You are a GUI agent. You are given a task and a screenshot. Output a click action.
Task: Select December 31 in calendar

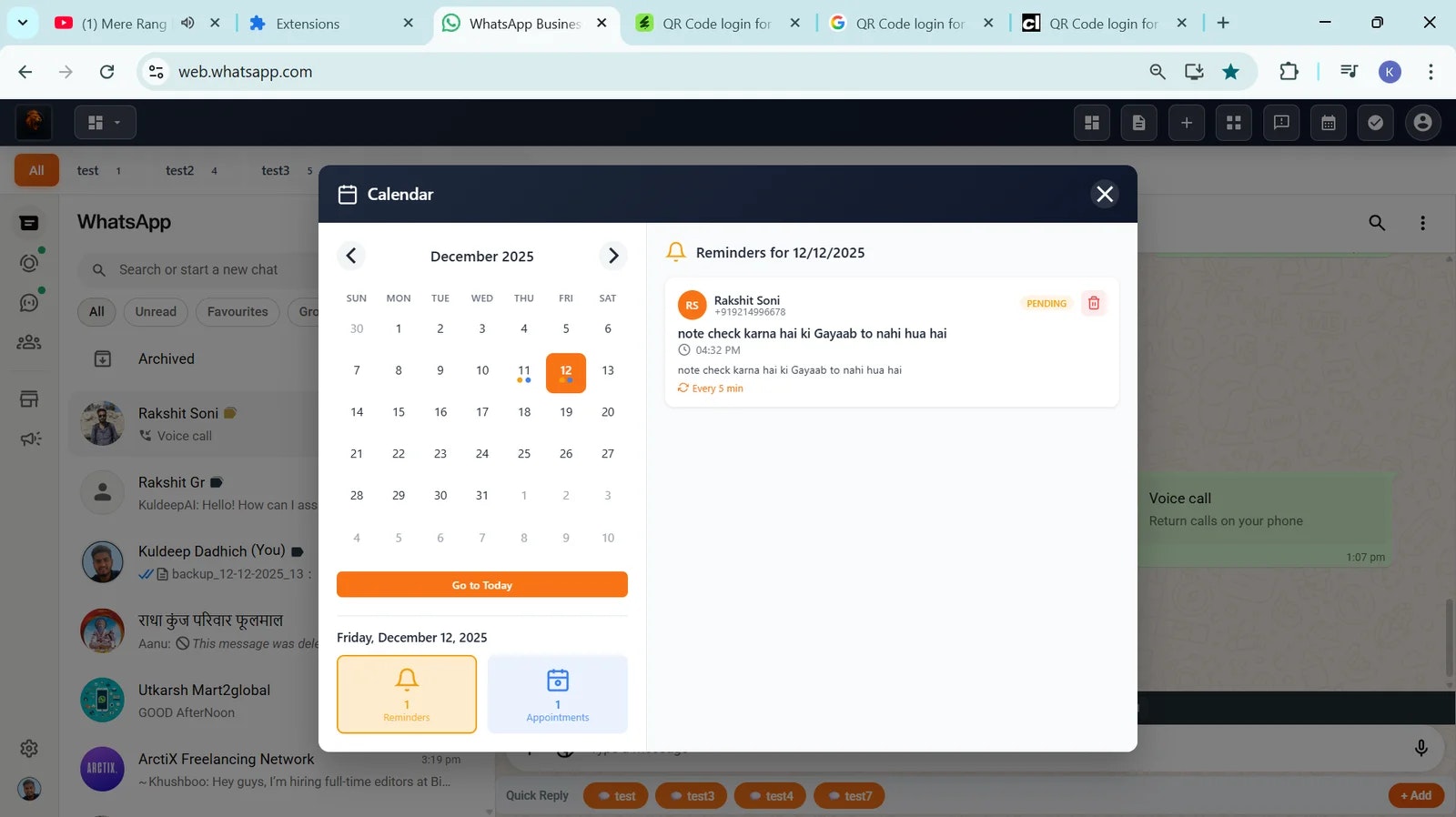[482, 495]
